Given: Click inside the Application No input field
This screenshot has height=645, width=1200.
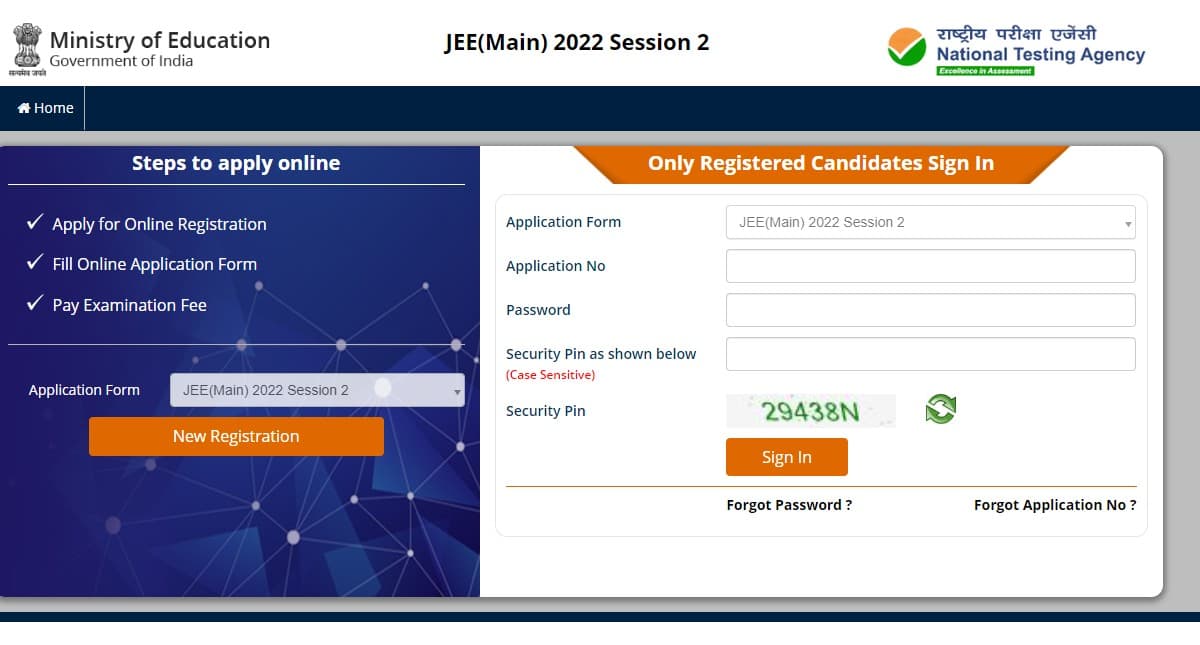Looking at the screenshot, I should (930, 266).
